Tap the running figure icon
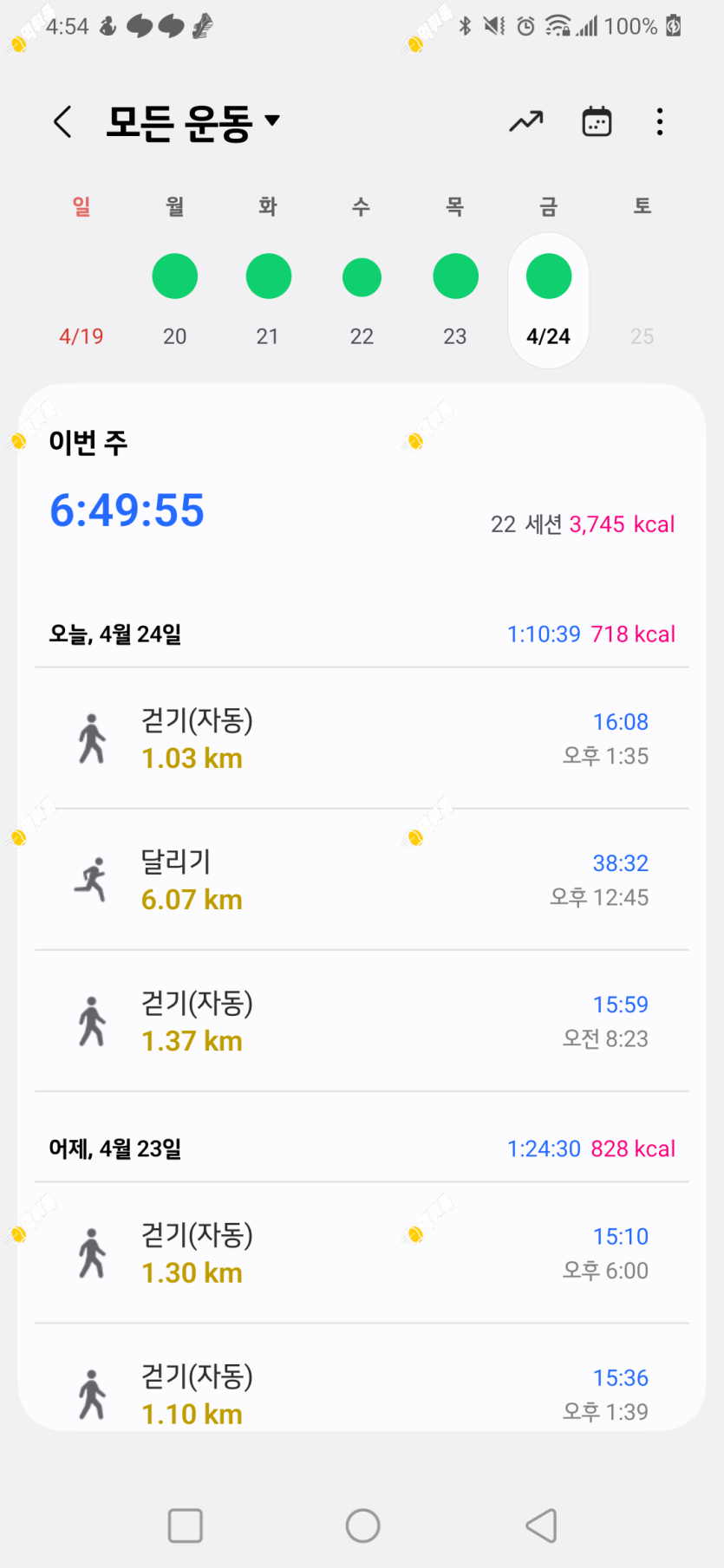 (x=91, y=880)
